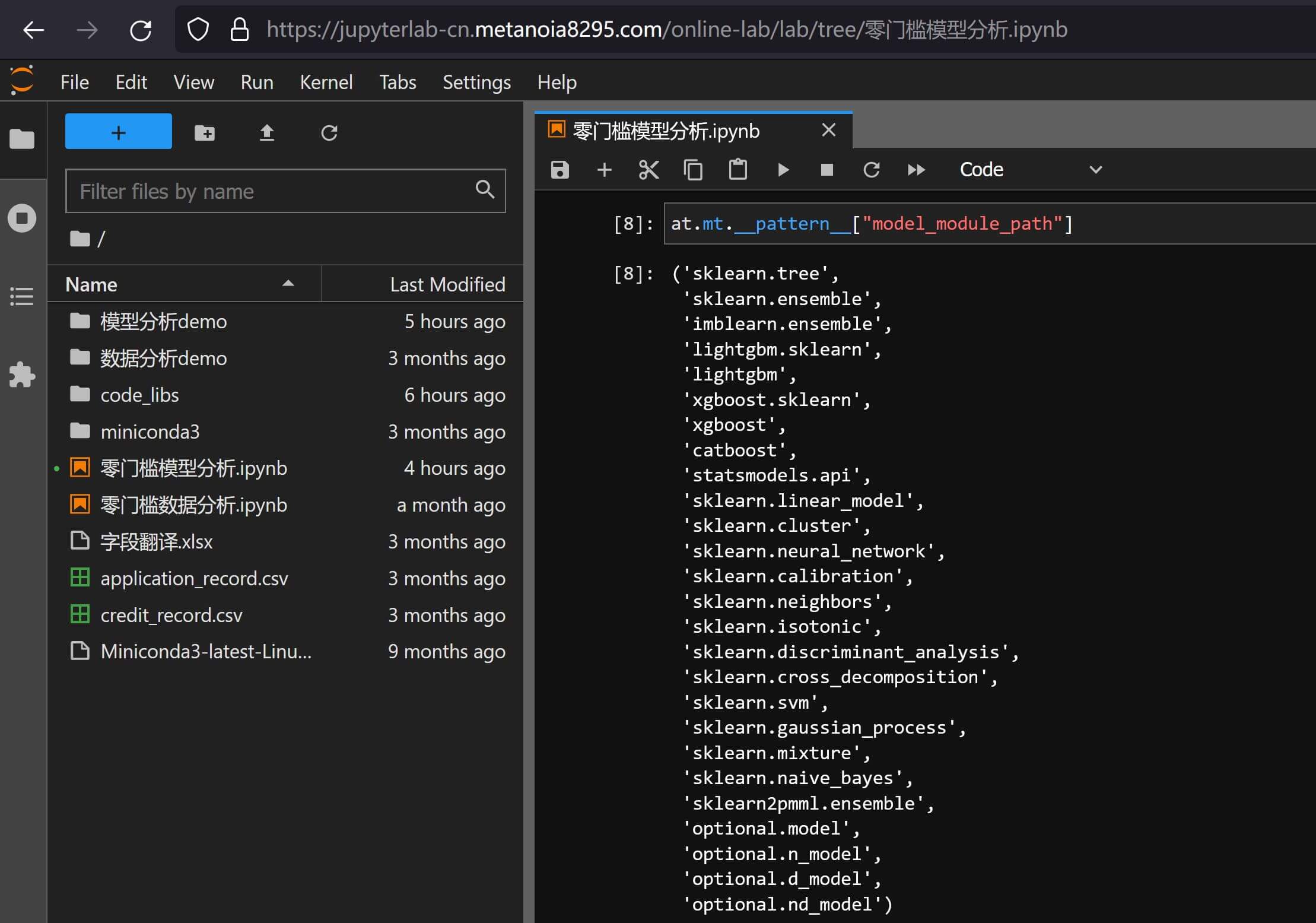Click the blue New Launcher button
This screenshot has height=923, width=1316.
(x=118, y=132)
